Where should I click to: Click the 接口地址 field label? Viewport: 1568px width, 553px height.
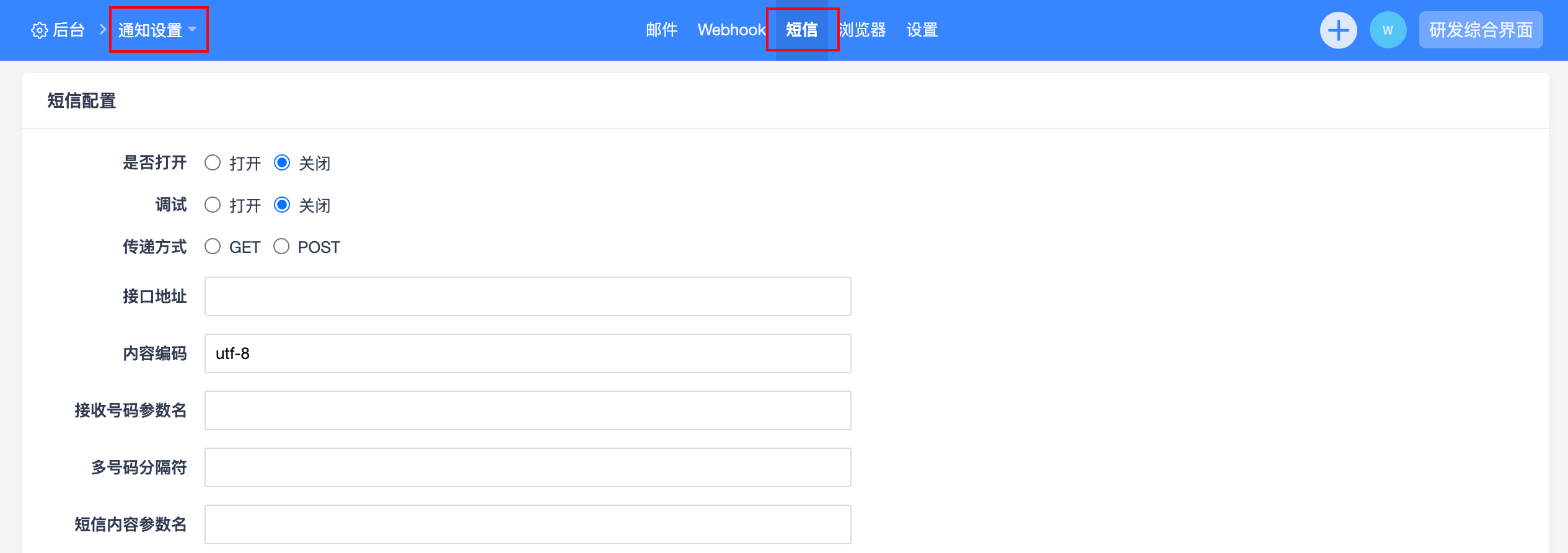tap(155, 296)
